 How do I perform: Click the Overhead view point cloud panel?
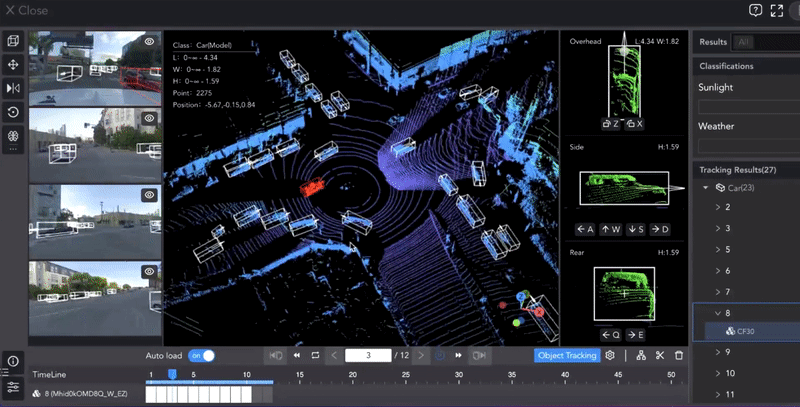[x=624, y=81]
